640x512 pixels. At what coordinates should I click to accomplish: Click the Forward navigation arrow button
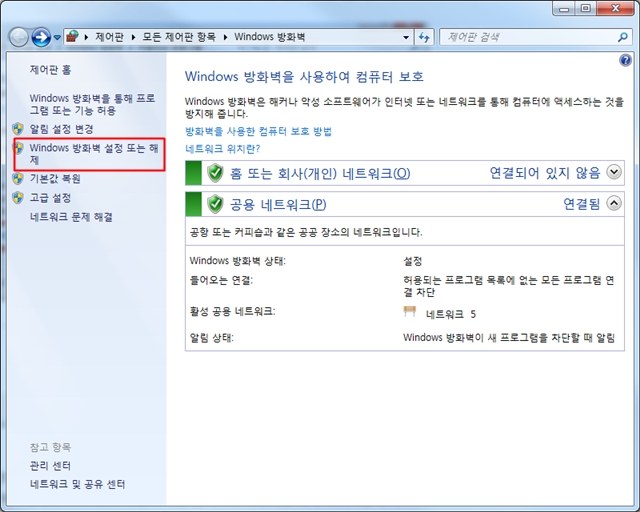tap(41, 38)
